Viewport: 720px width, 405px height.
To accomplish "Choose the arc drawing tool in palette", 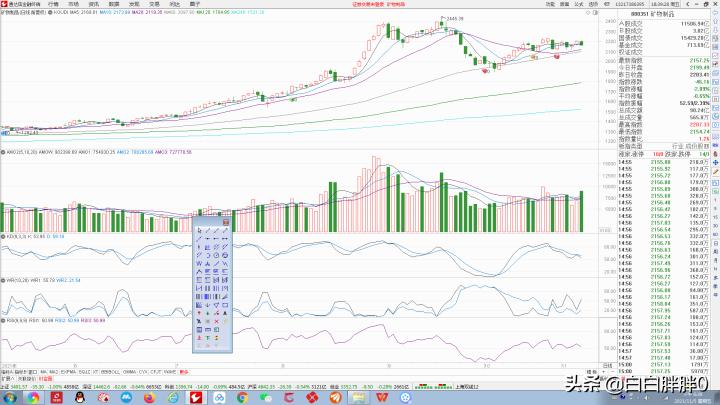I will click(208, 255).
